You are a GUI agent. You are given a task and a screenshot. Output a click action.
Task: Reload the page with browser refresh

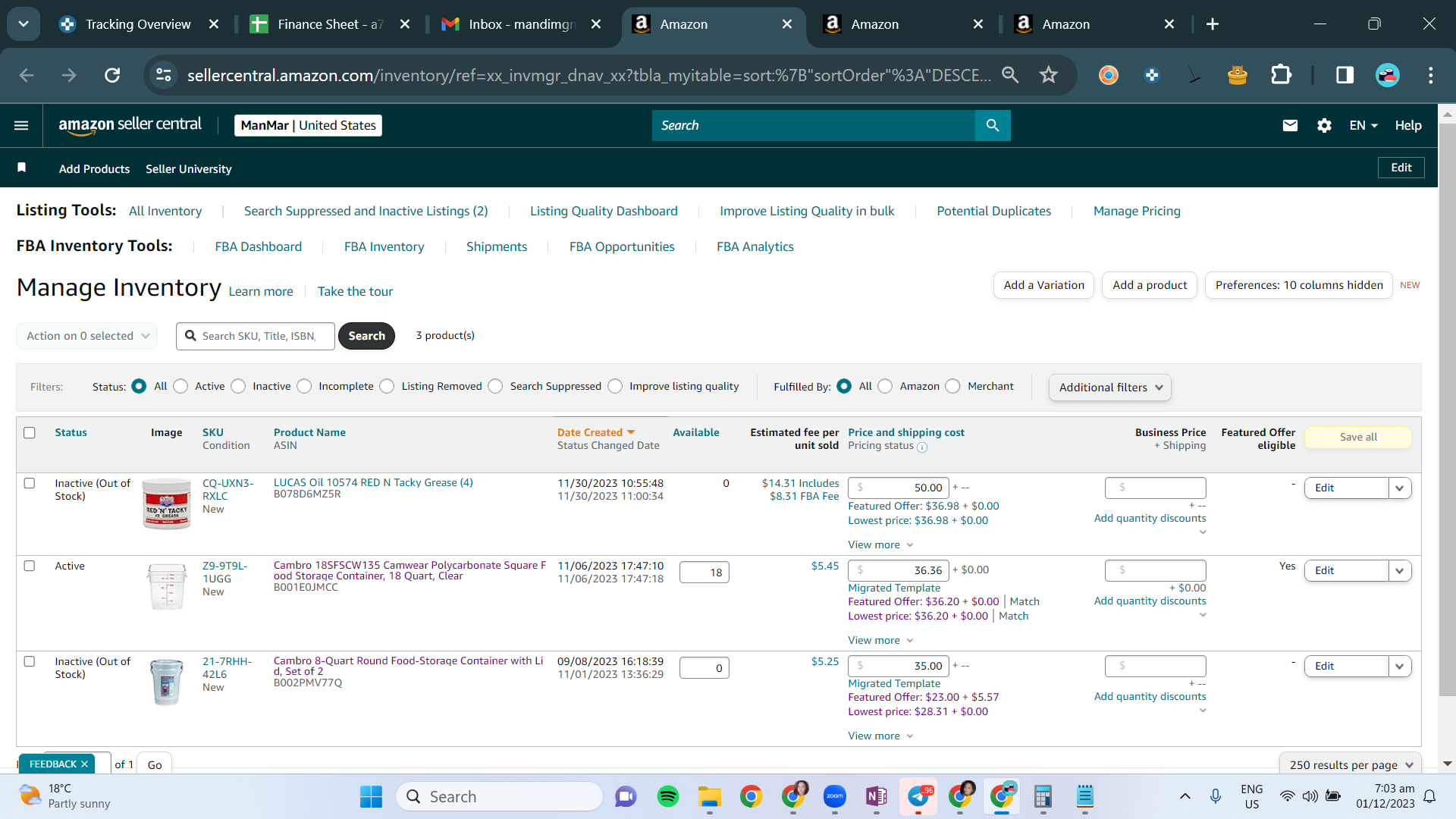112,75
